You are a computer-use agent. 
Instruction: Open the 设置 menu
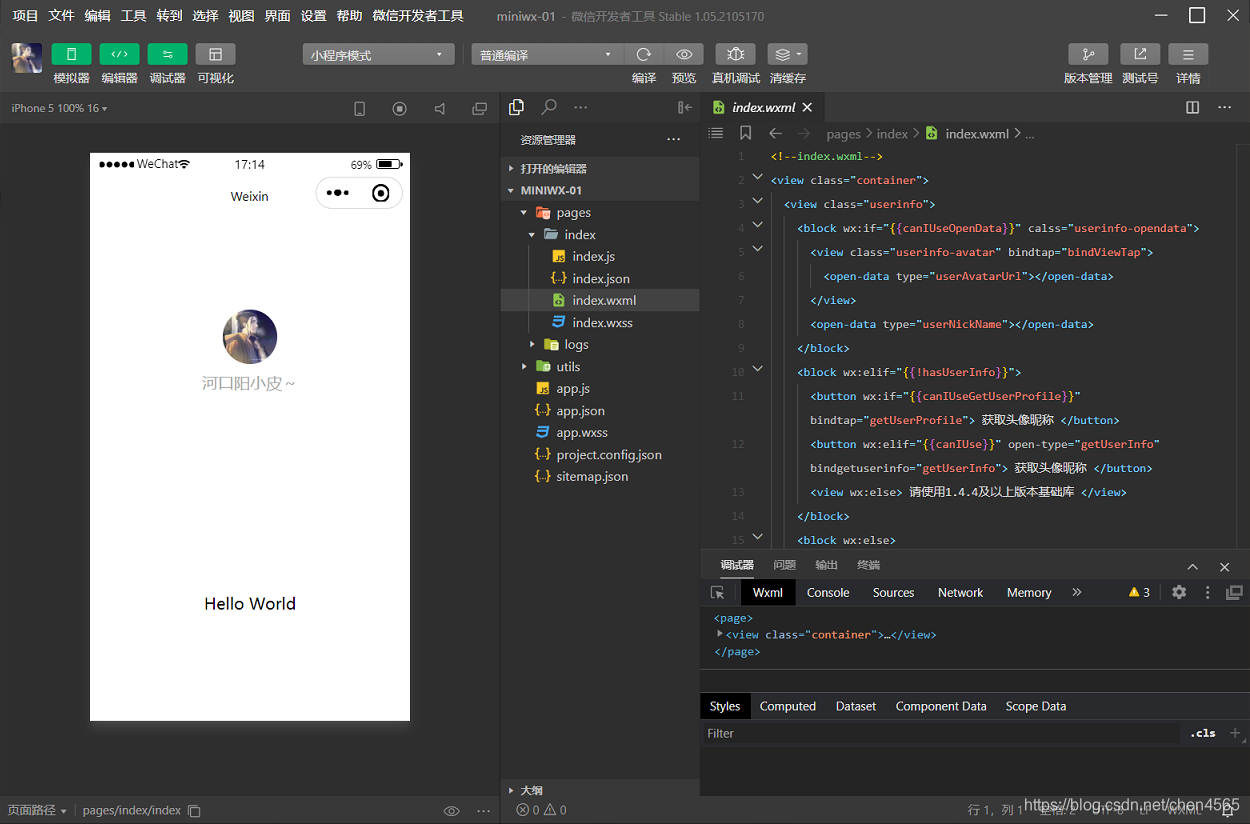[x=313, y=16]
